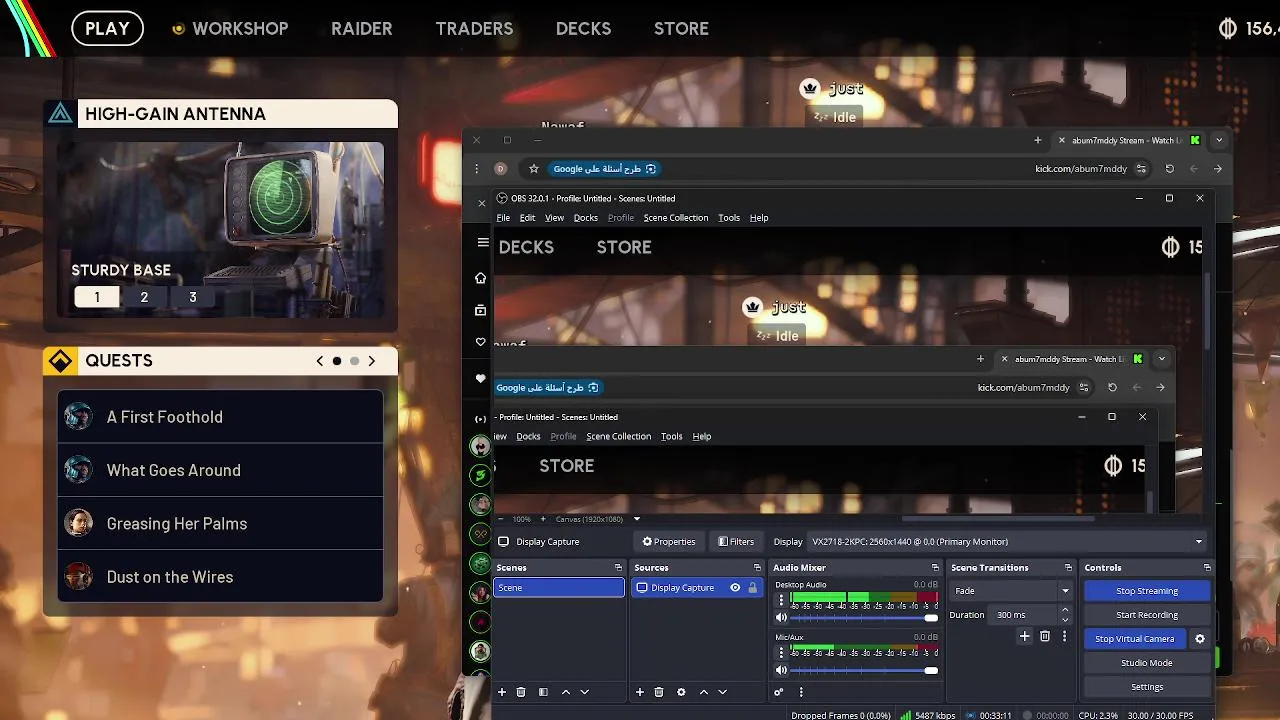Pop out the Sources dock
1280x720 pixels.
click(756, 568)
